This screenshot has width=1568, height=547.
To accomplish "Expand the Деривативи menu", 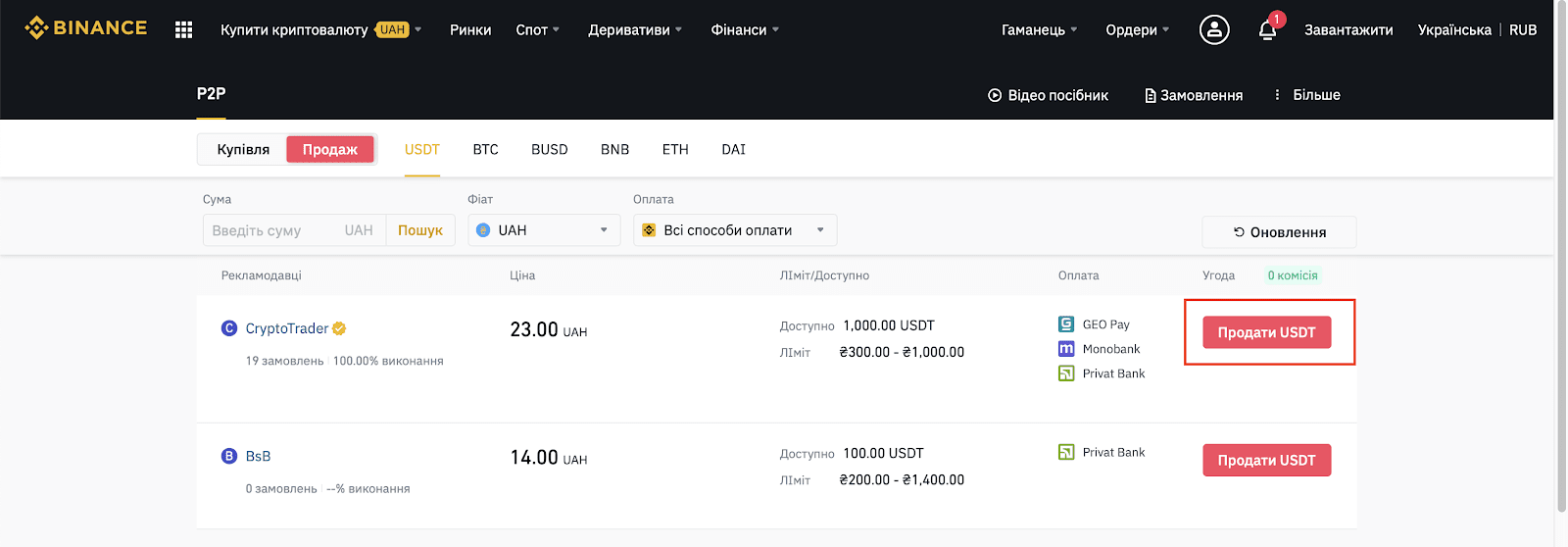I will (635, 29).
